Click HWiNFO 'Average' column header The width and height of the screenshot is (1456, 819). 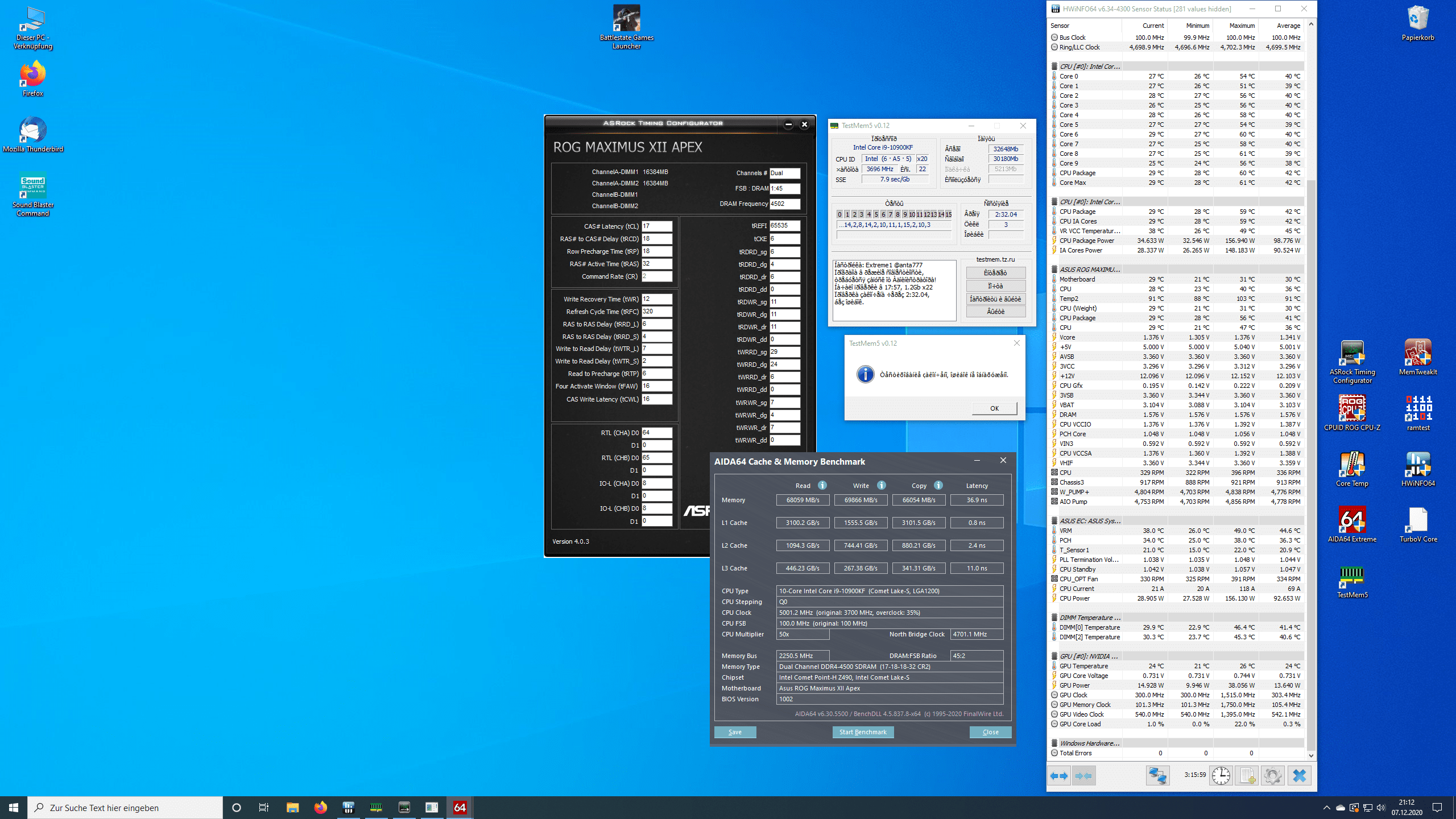tap(1281, 26)
